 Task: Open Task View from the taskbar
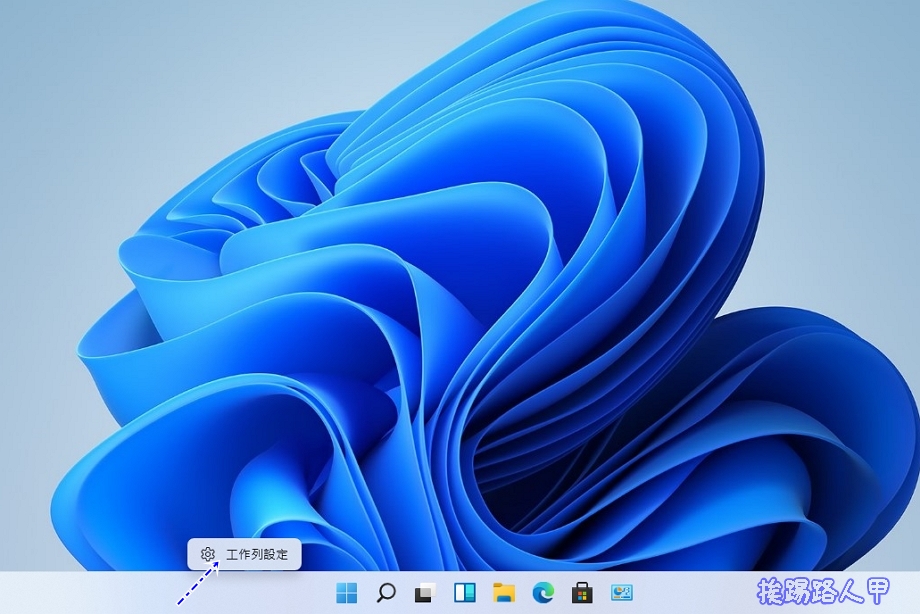(x=425, y=593)
